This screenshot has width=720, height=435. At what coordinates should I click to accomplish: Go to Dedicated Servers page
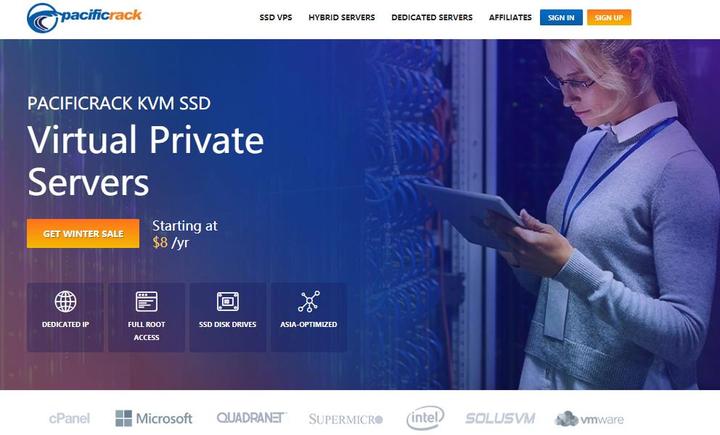click(432, 17)
